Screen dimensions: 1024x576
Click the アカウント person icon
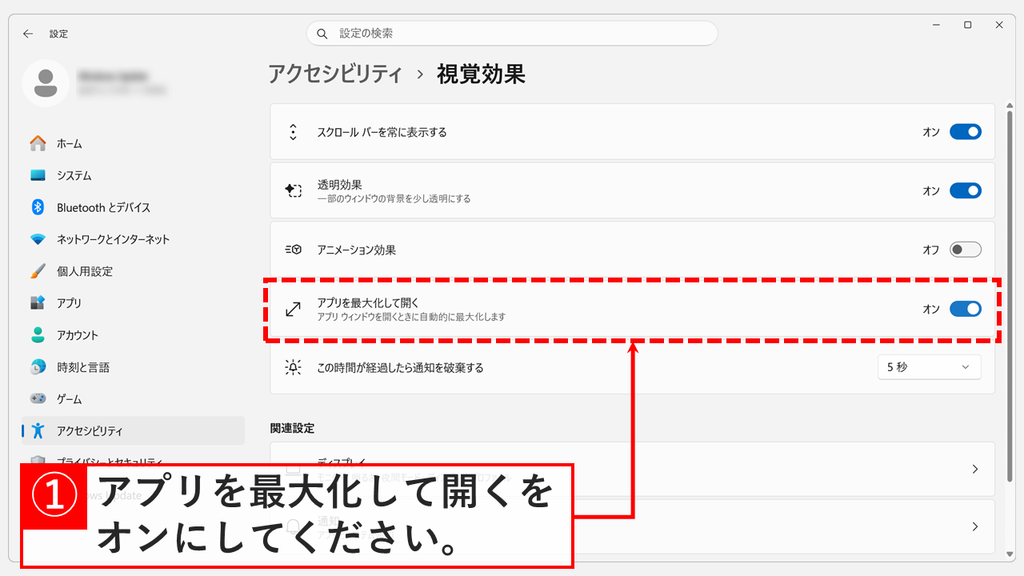point(38,335)
